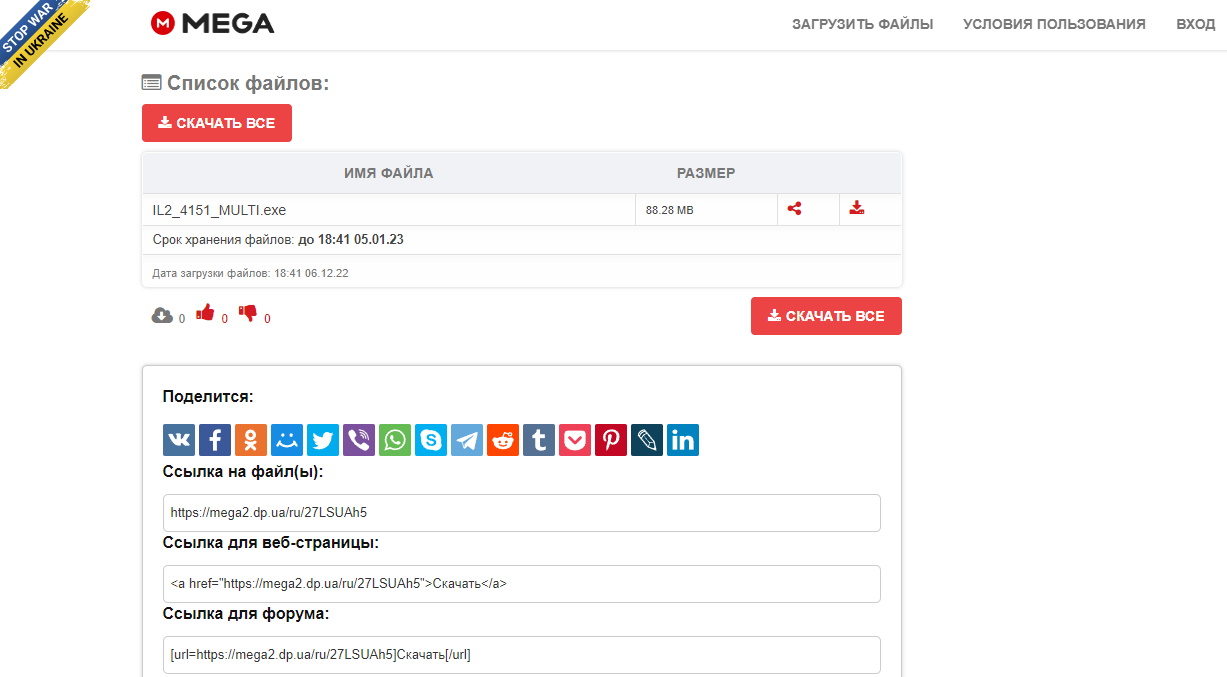Share the file via Viber
1227x677 pixels.
pos(359,440)
